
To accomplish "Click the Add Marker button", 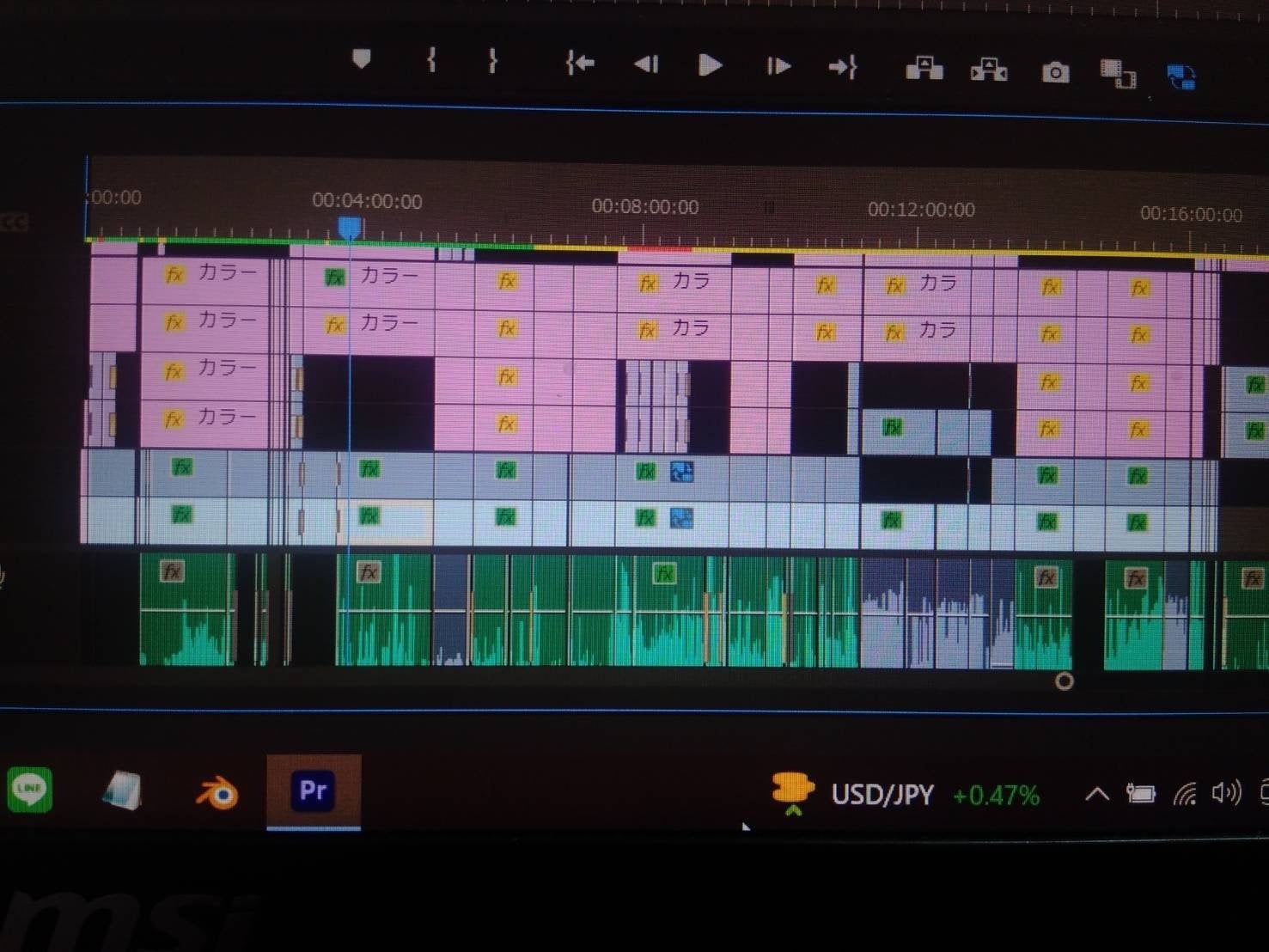I will [362, 59].
